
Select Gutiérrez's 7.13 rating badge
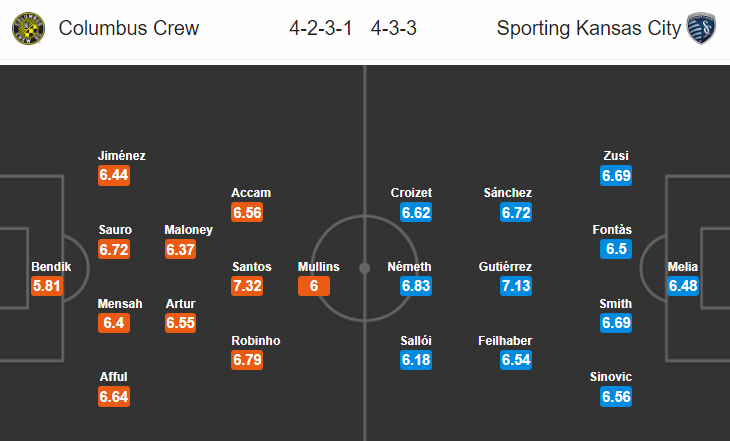tap(516, 286)
